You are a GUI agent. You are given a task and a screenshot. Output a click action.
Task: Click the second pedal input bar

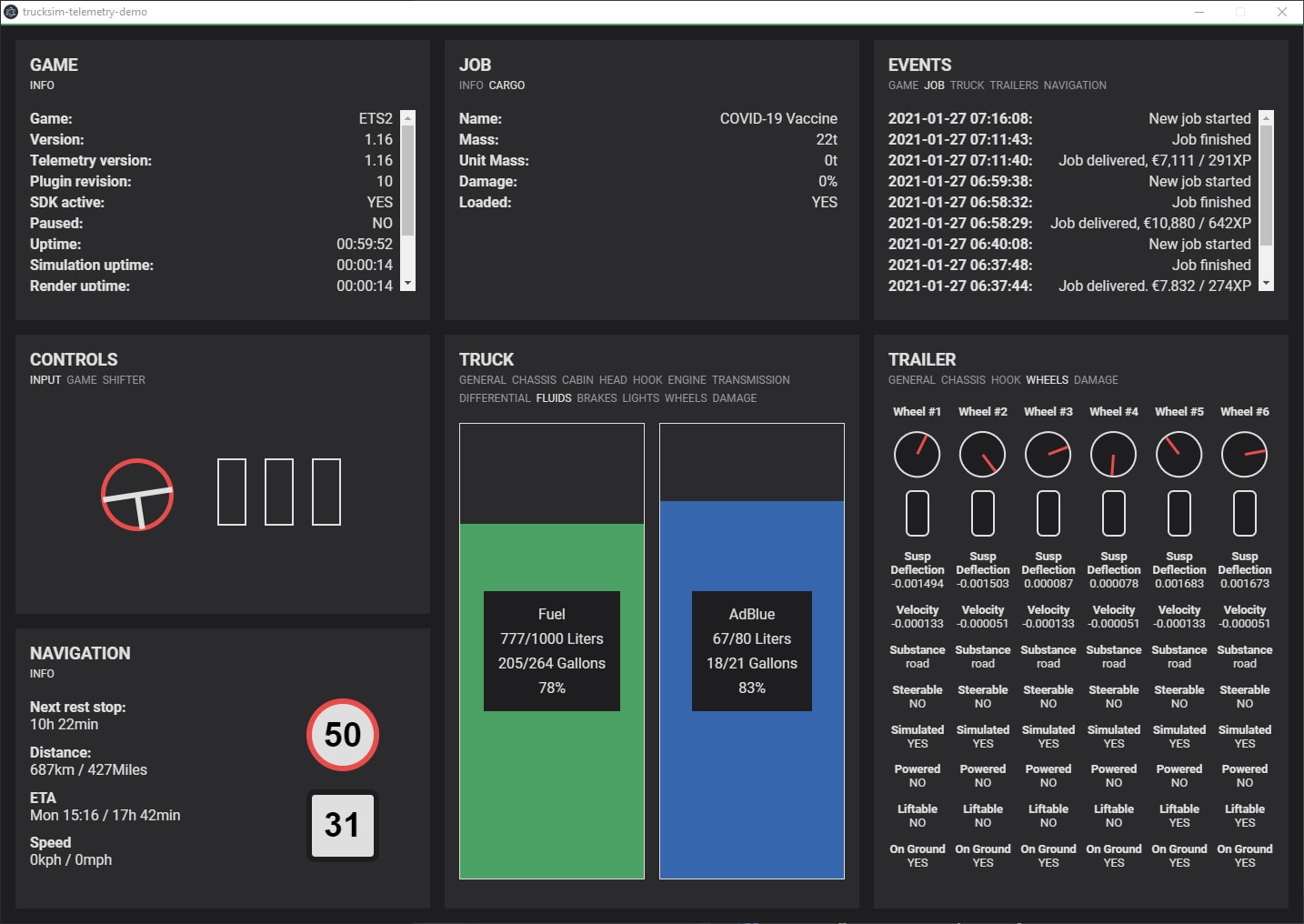279,492
